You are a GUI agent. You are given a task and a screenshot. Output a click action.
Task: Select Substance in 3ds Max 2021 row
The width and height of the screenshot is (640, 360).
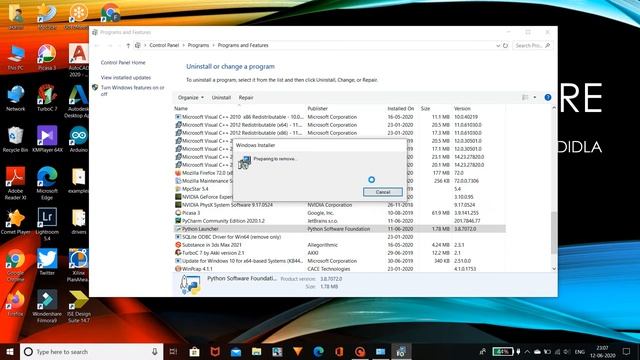340,245
